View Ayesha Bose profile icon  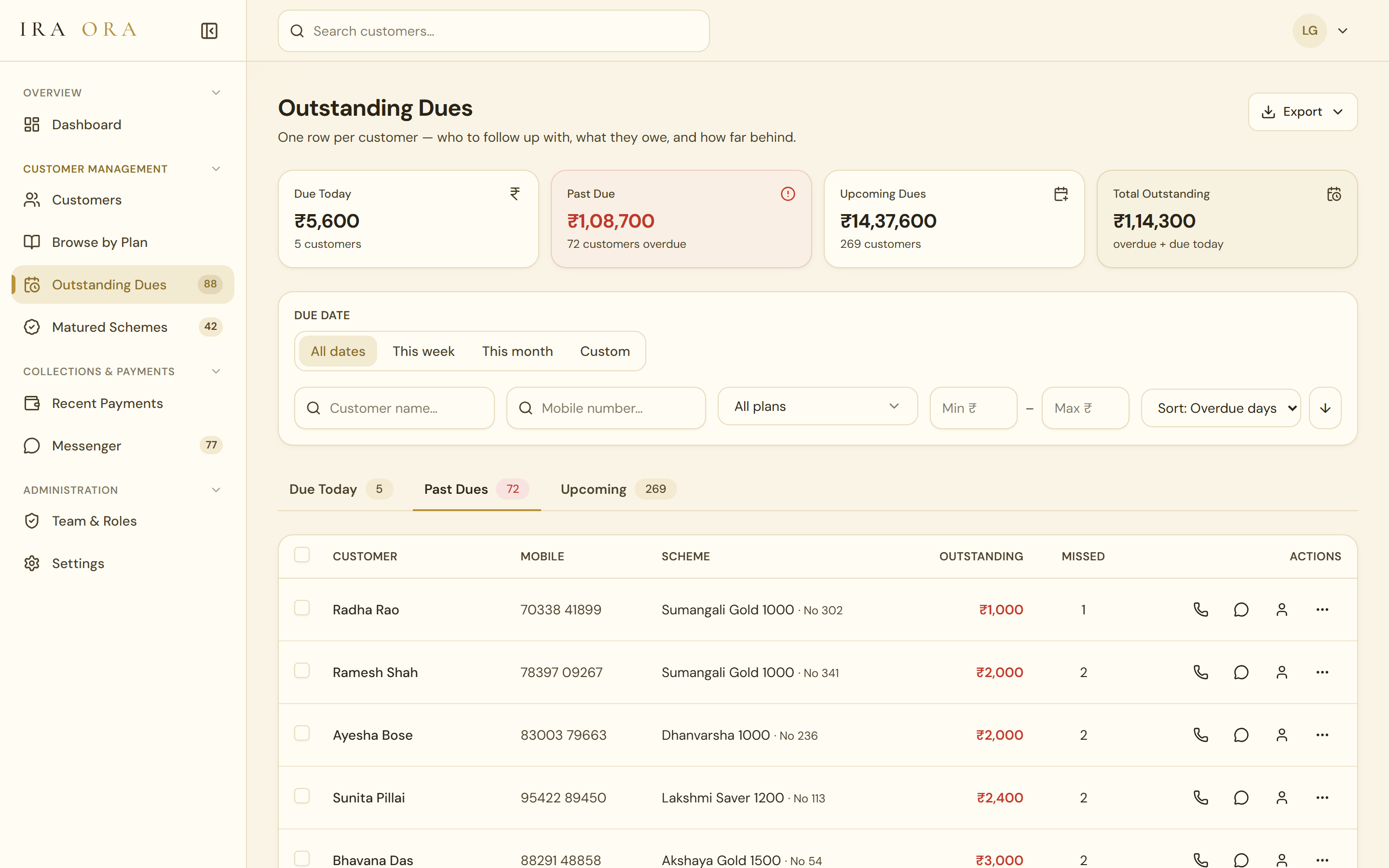[x=1281, y=734]
